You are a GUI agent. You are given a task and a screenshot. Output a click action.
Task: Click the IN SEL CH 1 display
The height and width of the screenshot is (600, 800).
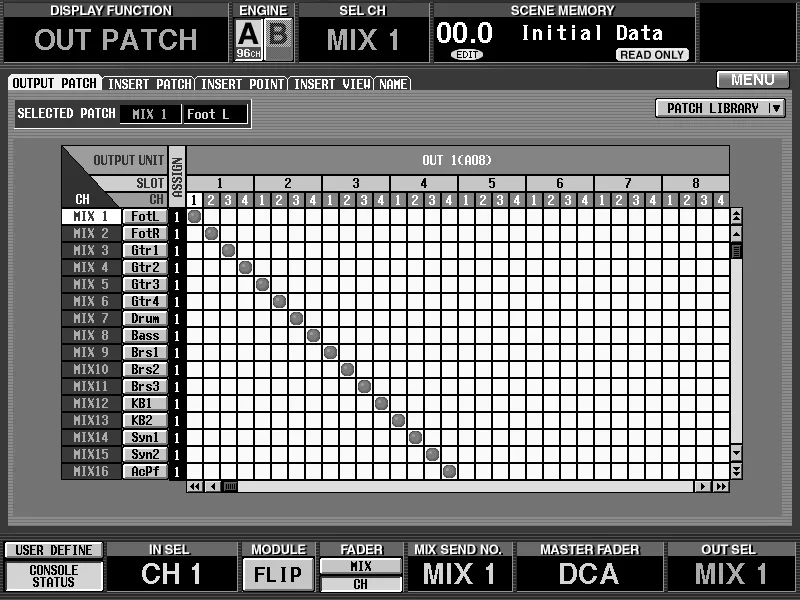tap(171, 573)
